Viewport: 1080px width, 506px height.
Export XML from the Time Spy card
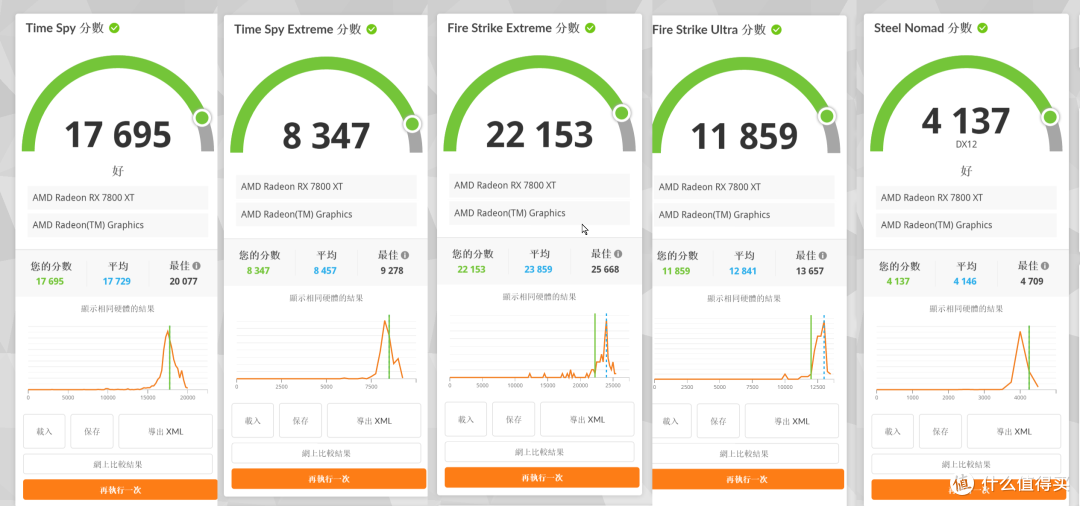click(x=165, y=432)
